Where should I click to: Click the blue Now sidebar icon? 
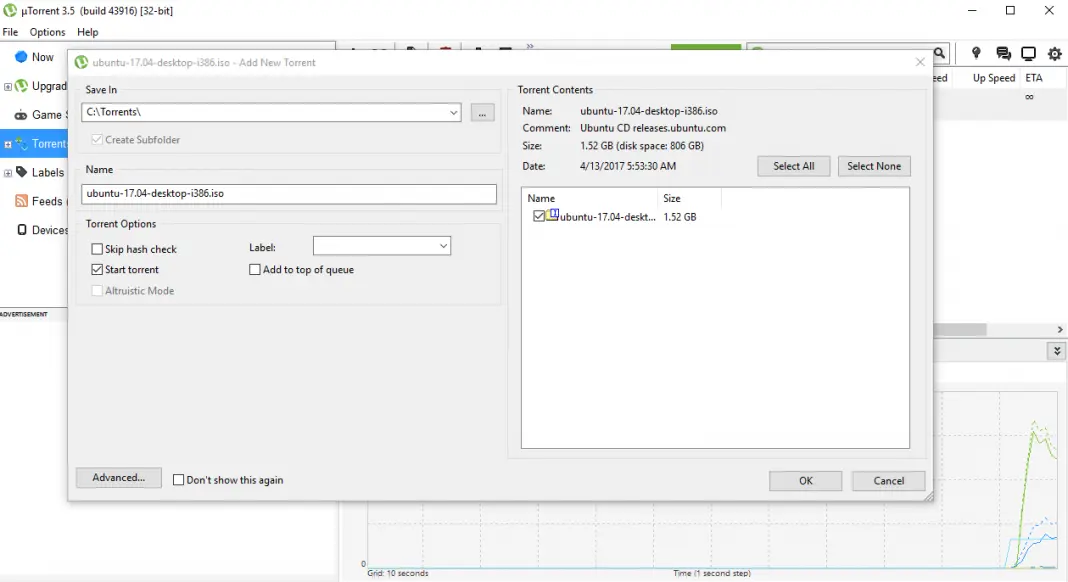(21, 57)
